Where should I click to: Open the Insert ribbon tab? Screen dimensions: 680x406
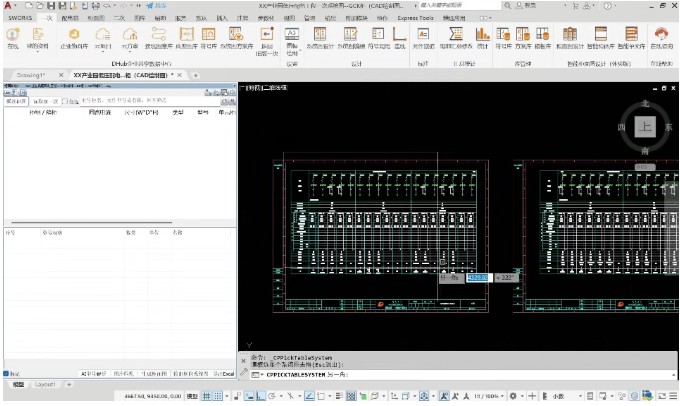222,18
